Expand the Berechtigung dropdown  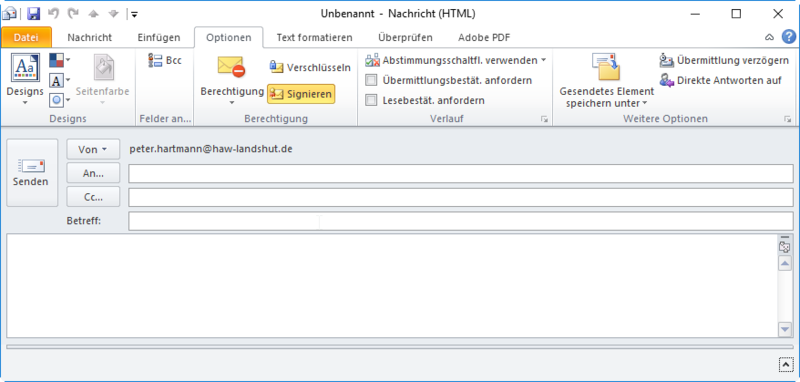[x=232, y=80]
